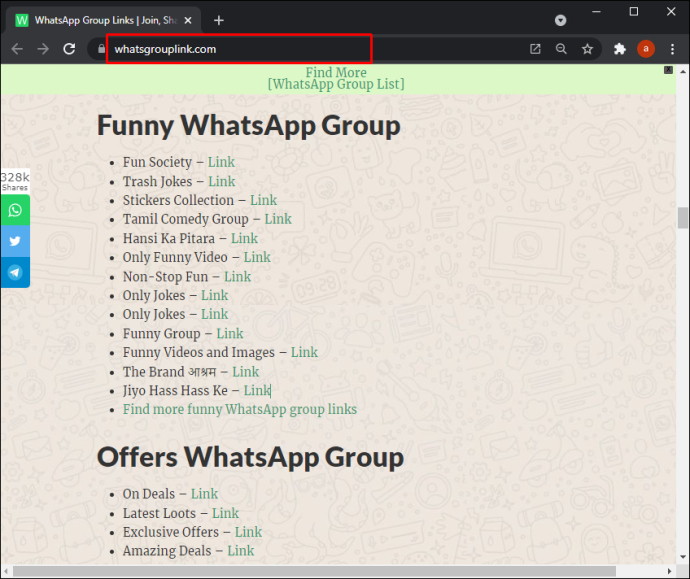Select the WhatsApp Group Links tab
This screenshot has width=690, height=579.
[x=104, y=20]
